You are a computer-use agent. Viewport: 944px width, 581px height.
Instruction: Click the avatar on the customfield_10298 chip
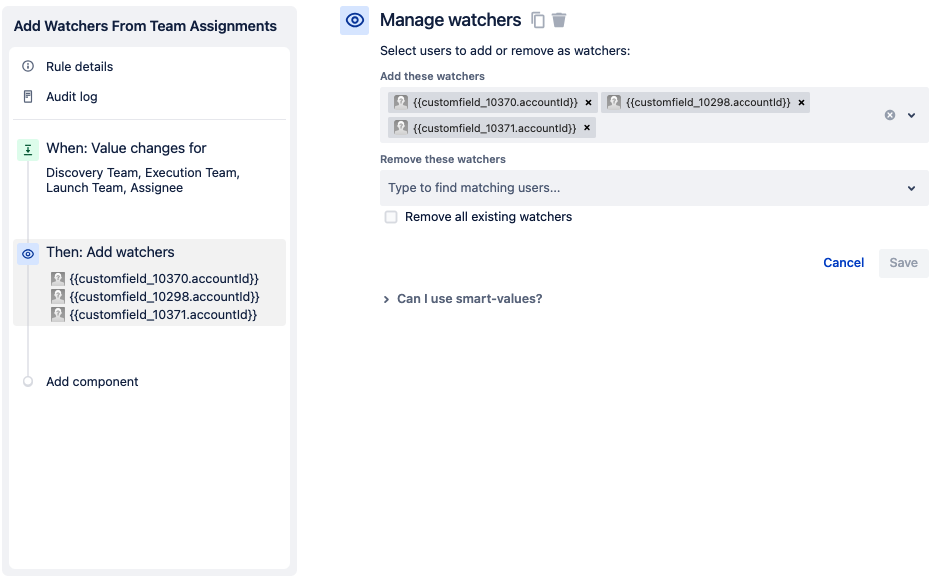coord(613,101)
